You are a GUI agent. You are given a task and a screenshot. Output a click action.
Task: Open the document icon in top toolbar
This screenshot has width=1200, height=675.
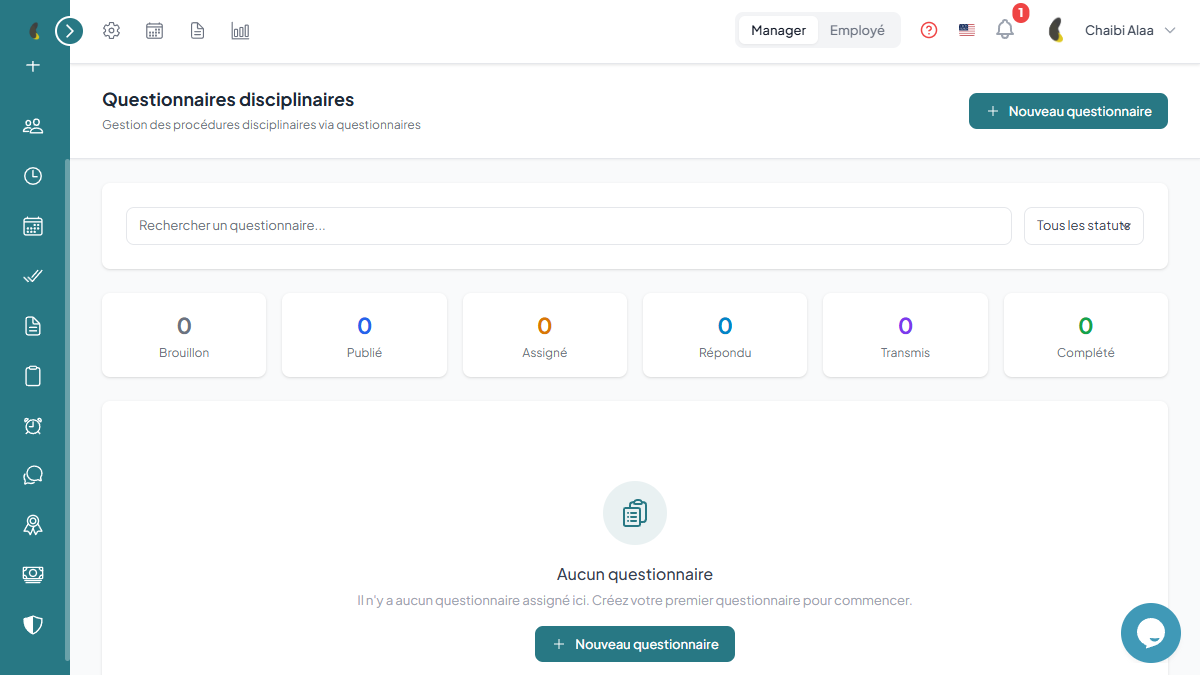(198, 31)
